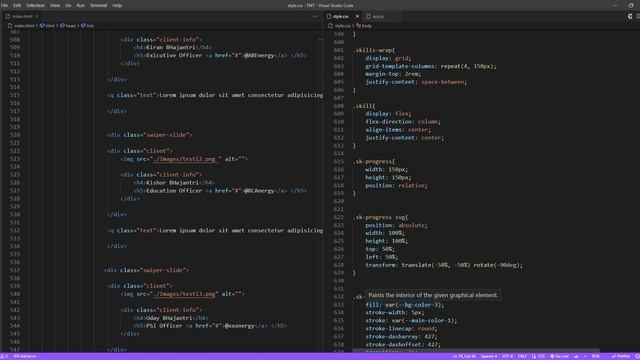This screenshot has width=640, height=360.
Task: Open the Terminal menu
Action: (98, 5)
